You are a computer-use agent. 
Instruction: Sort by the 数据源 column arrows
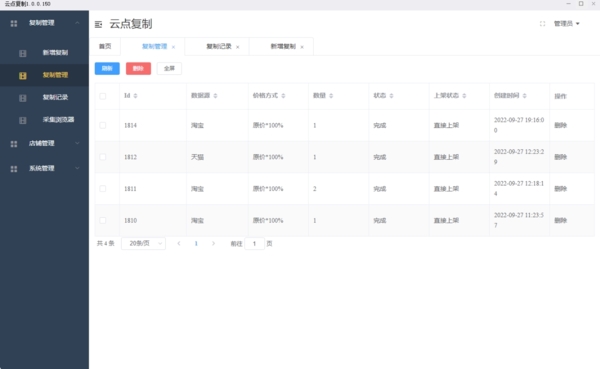[215, 96]
